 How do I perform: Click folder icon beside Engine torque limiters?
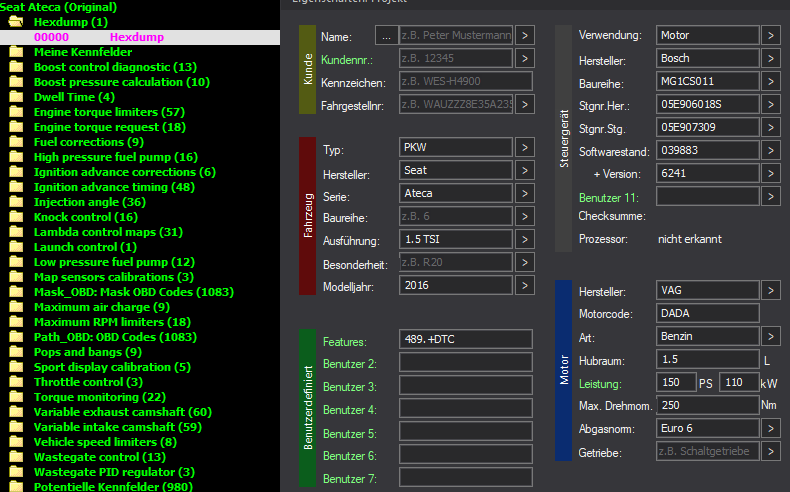coord(16,112)
